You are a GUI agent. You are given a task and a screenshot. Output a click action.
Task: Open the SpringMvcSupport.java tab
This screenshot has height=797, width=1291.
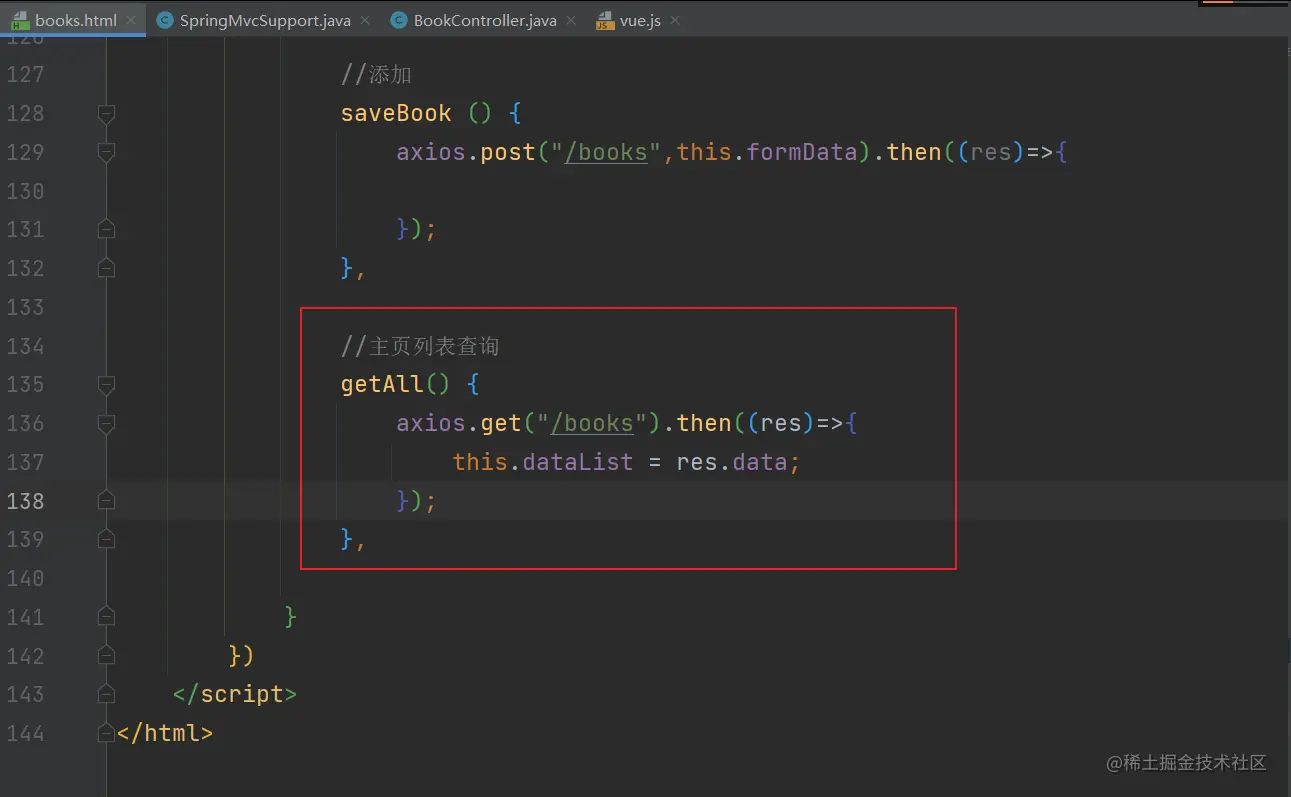coord(265,20)
